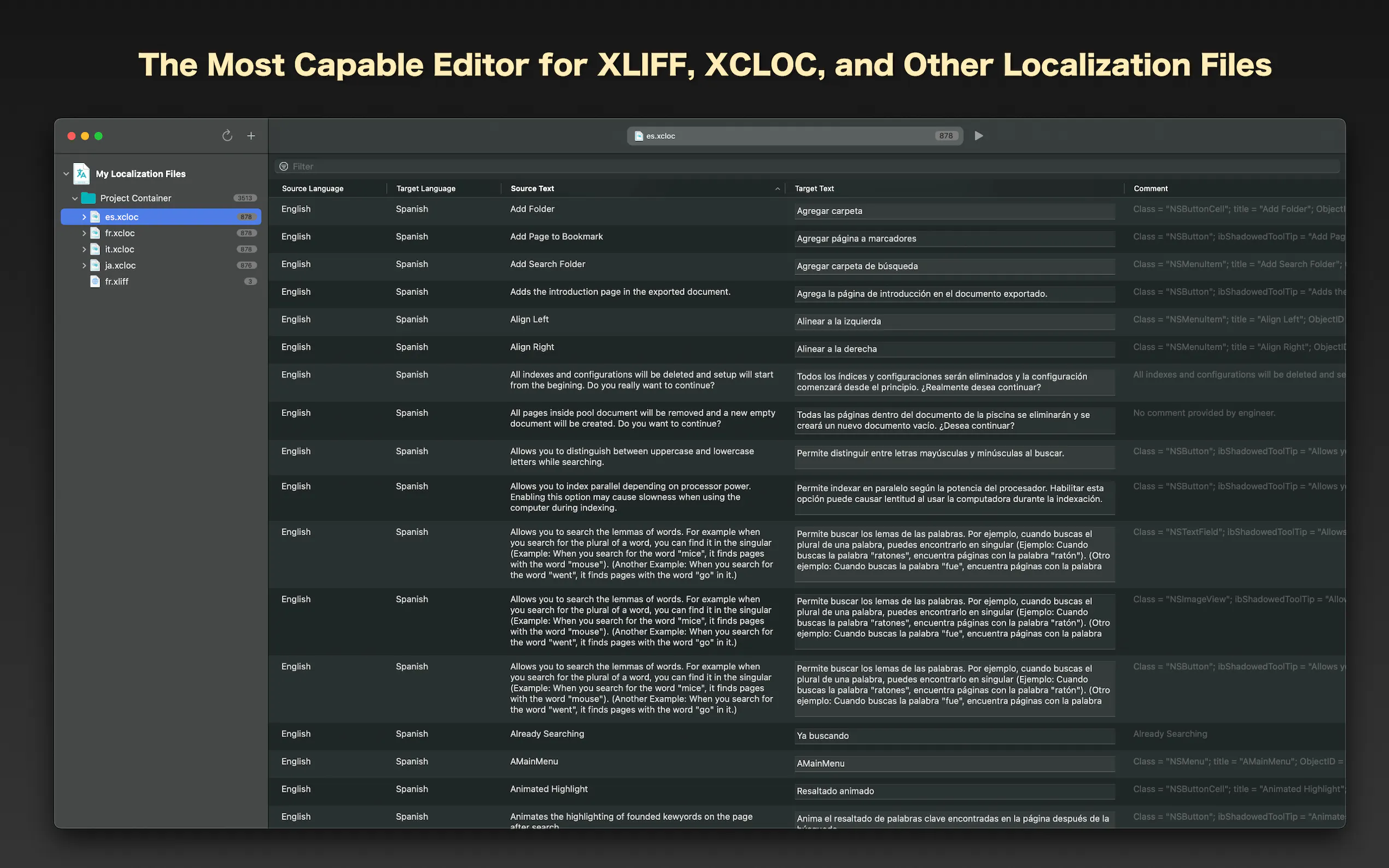Select the My Localization Files document icon
The image size is (1389, 868).
point(81,173)
